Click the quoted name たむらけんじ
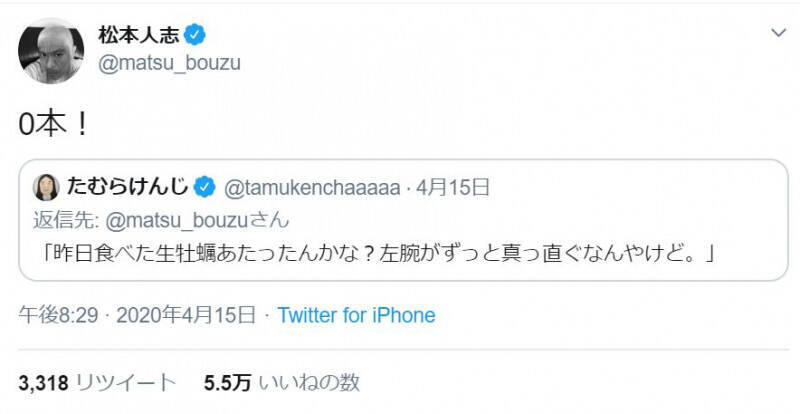The height and width of the screenshot is (414, 800). 127,186
